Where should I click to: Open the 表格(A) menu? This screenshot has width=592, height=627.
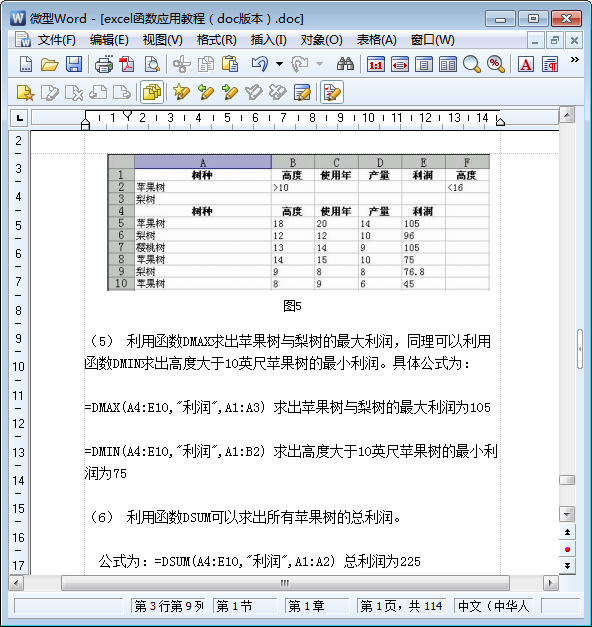click(376, 40)
